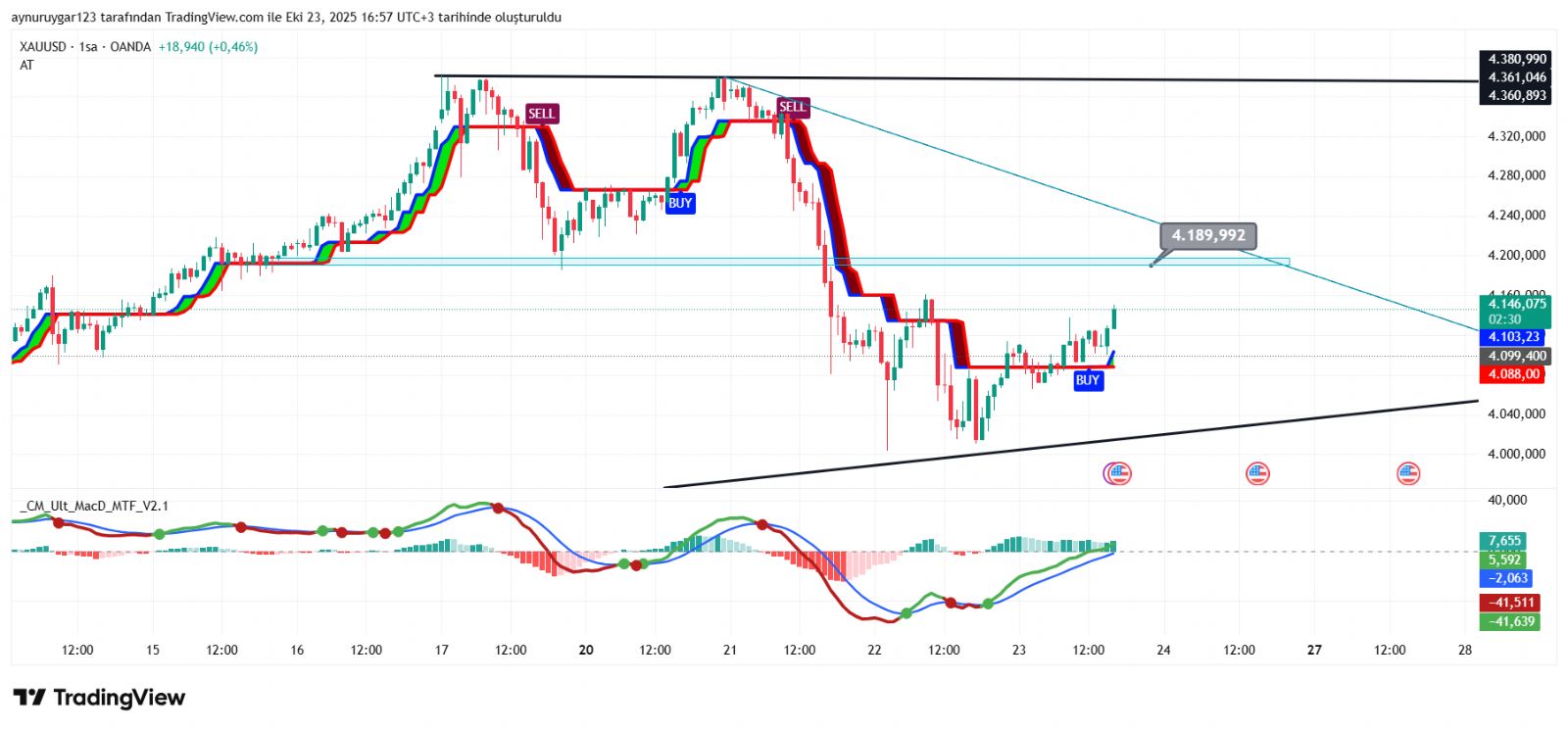Click the green 7,655 MACD value label
Screen dimensions: 1568x730
point(1504,541)
